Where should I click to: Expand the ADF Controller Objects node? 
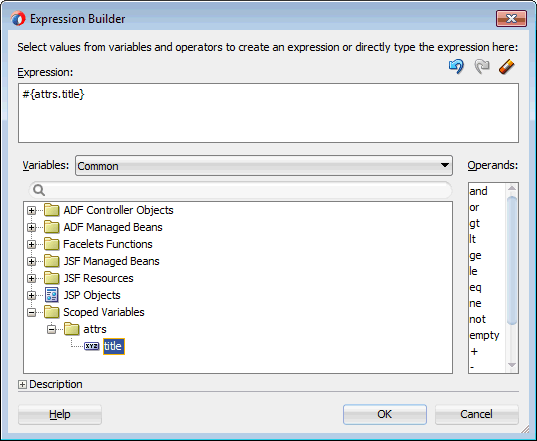pyautogui.click(x=32, y=210)
